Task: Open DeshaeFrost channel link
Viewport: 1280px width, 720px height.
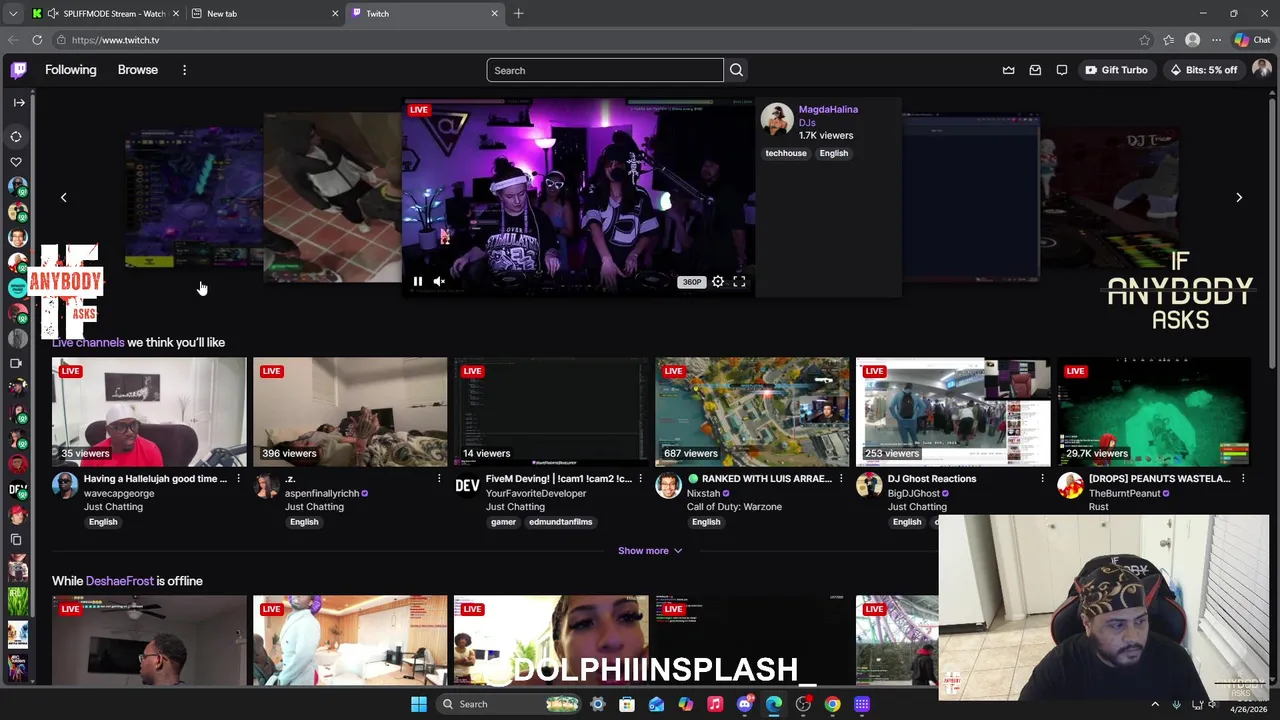Action: pos(120,581)
